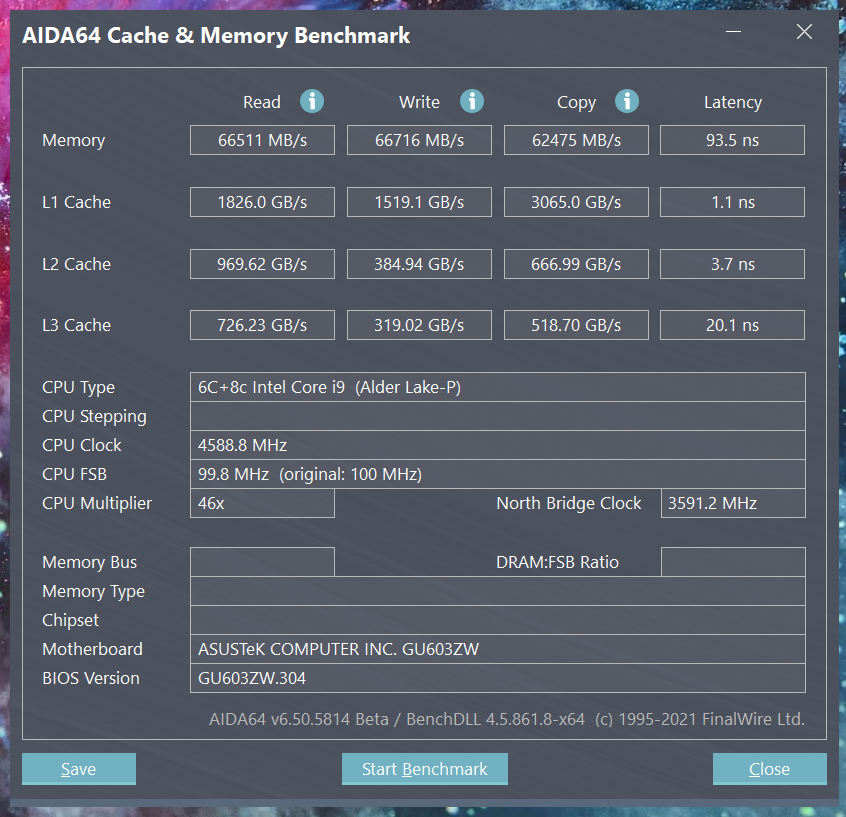Click the CPU Type field
Screen dimensions: 846x817
(x=497, y=387)
